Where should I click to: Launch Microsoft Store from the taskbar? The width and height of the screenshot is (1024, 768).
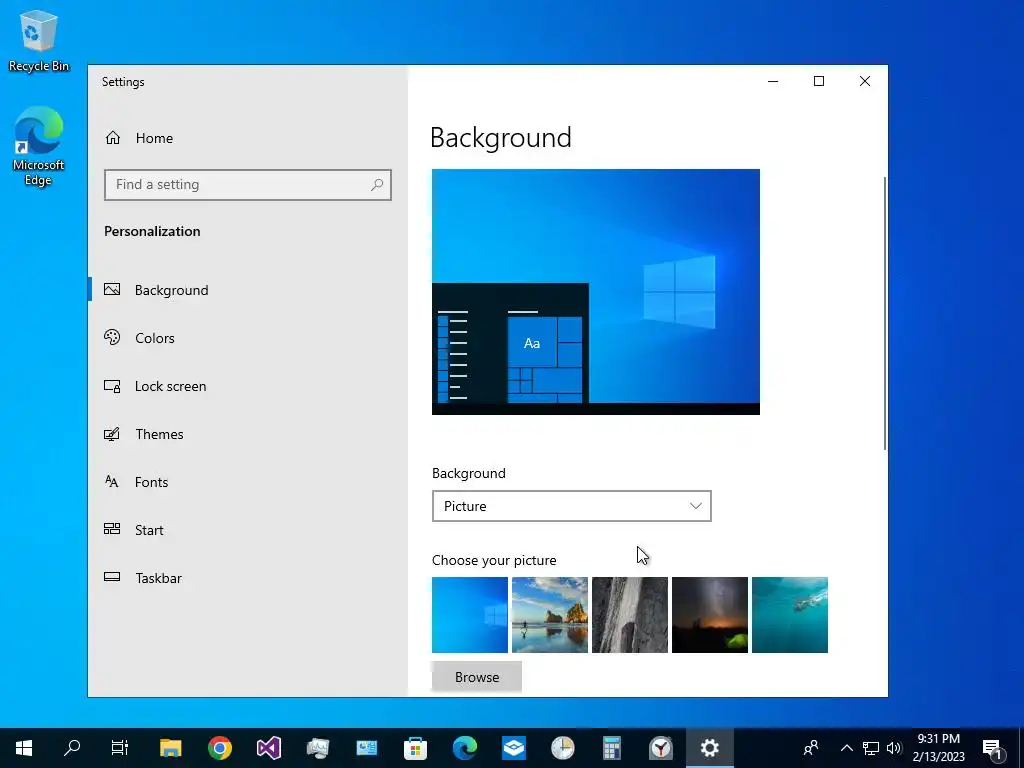click(x=415, y=748)
